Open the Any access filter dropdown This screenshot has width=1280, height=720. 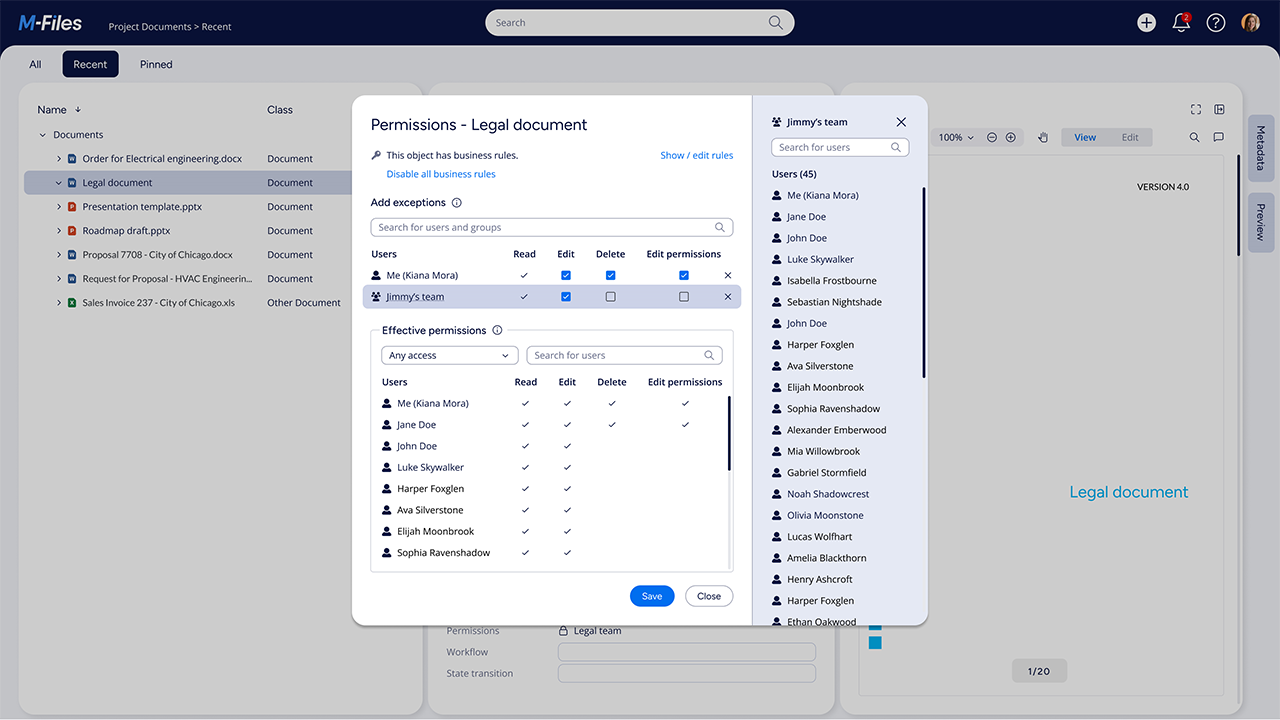449,355
